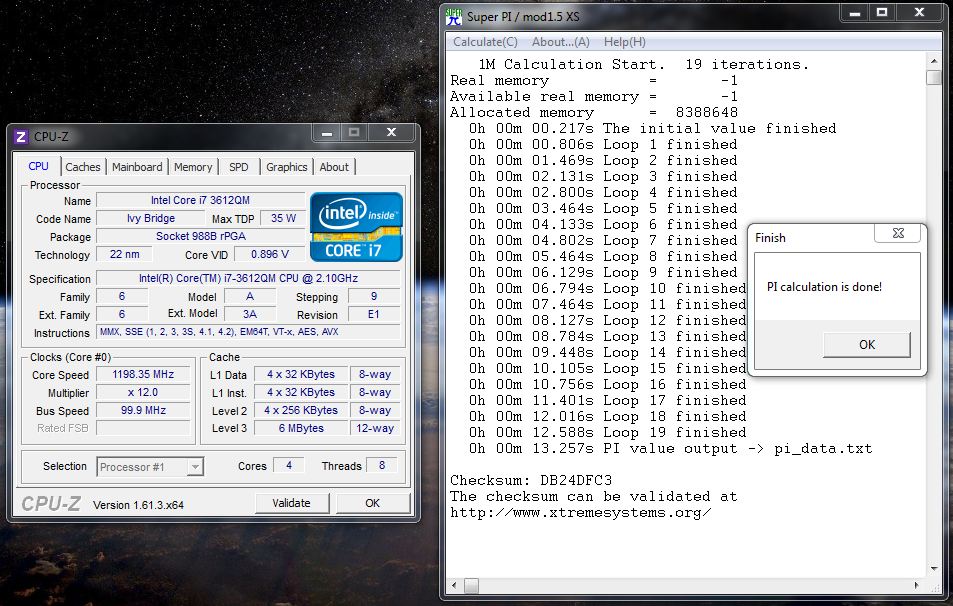Click the Level 2 value '4 x 256 KBytes'
The width and height of the screenshot is (953, 606).
coord(301,410)
